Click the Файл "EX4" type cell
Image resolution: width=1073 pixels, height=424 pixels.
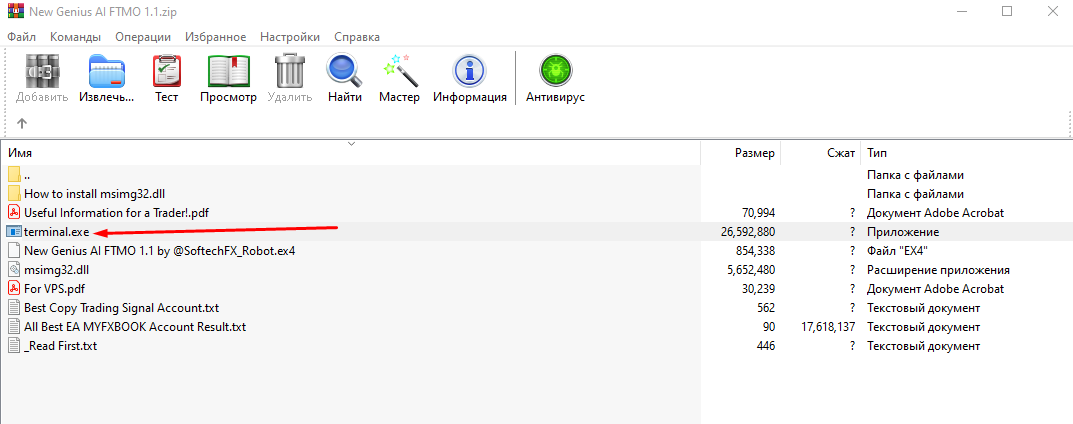tap(898, 251)
